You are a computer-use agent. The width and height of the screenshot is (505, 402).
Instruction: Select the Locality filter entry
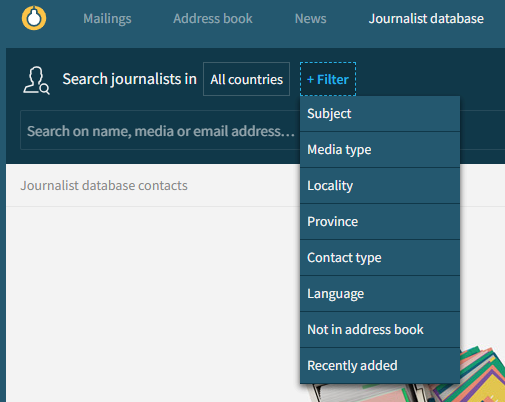point(380,186)
